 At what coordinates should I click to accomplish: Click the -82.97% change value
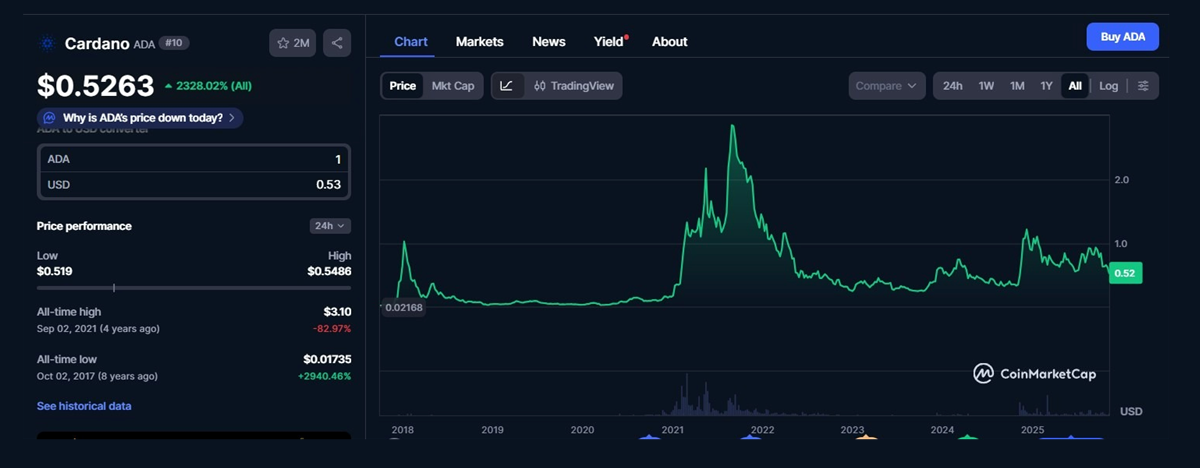click(x=331, y=329)
